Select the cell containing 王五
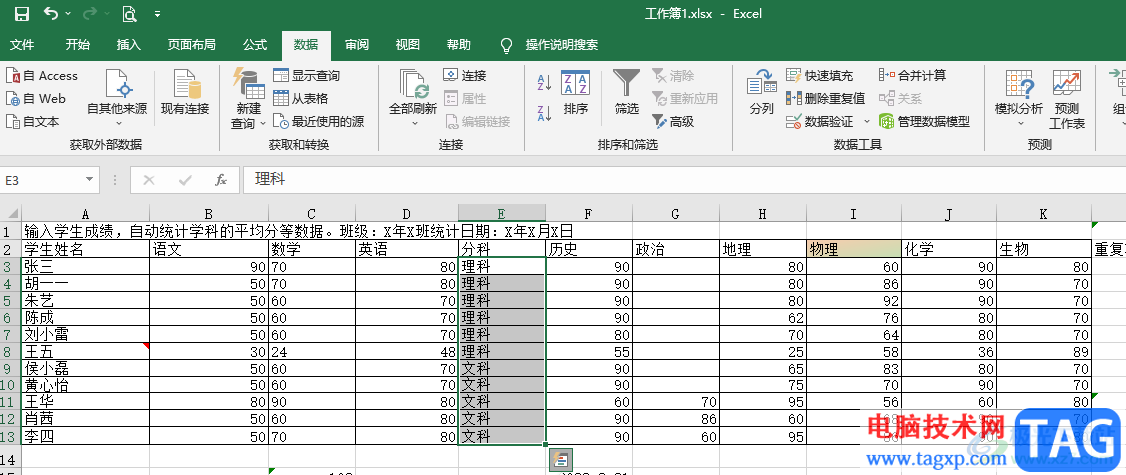1126x475 pixels. [x=85, y=351]
